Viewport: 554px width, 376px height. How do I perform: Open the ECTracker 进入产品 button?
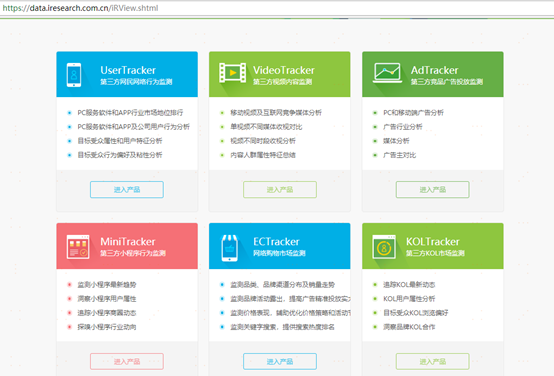tap(279, 362)
